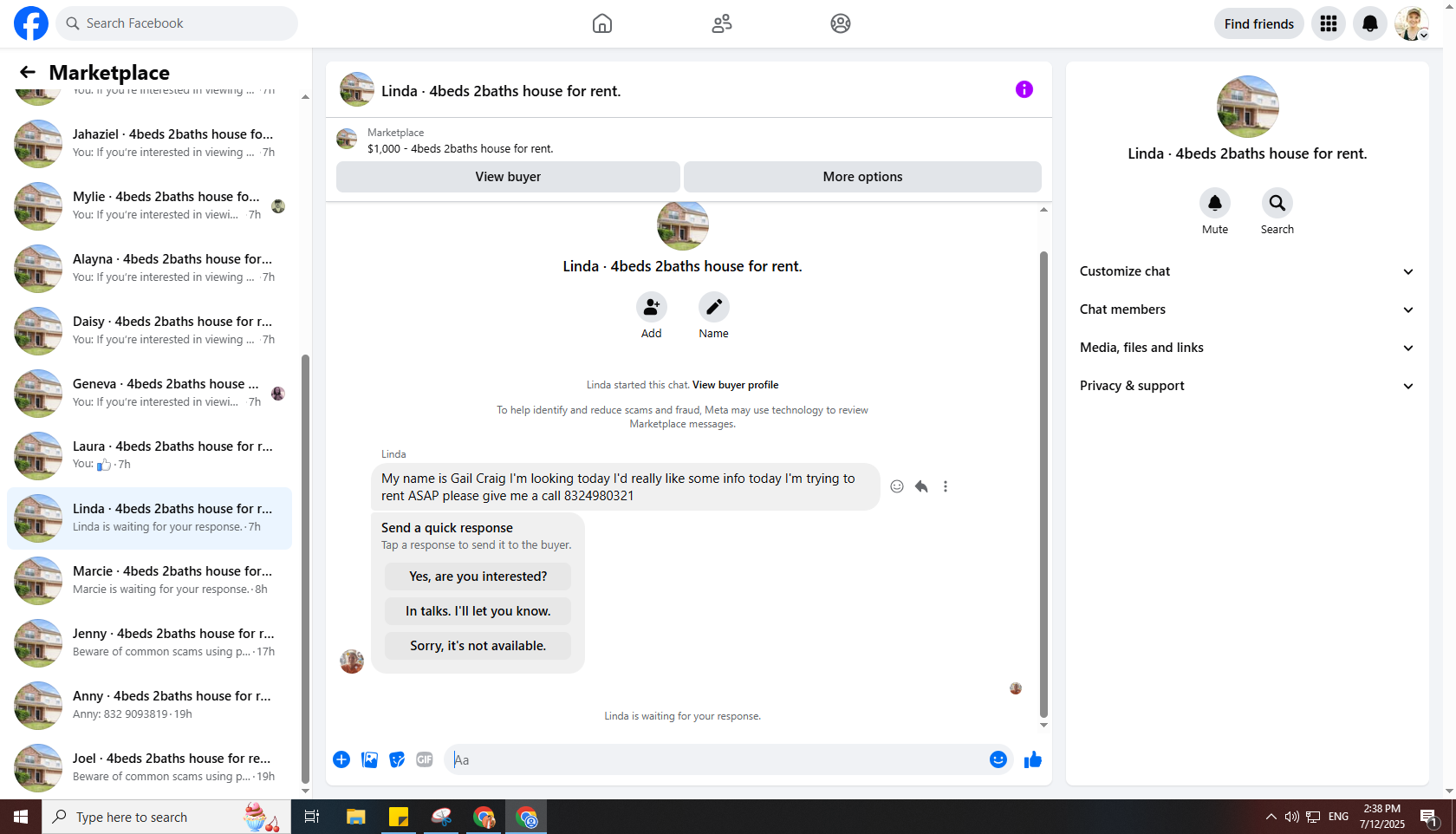Image resolution: width=1456 pixels, height=834 pixels.
Task: Click the chat messages vertical scrollbar
Action: [x=1043, y=485]
